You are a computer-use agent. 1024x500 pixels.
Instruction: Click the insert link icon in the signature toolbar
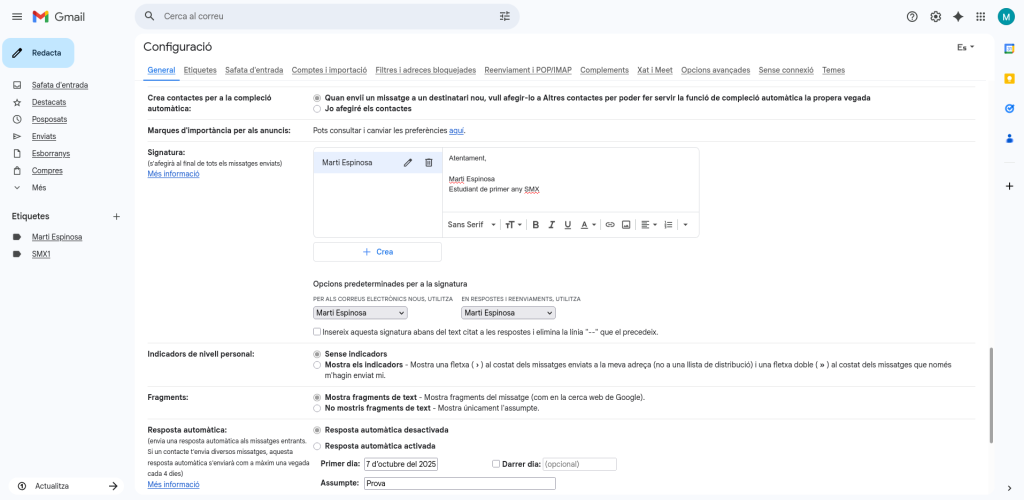(x=610, y=225)
